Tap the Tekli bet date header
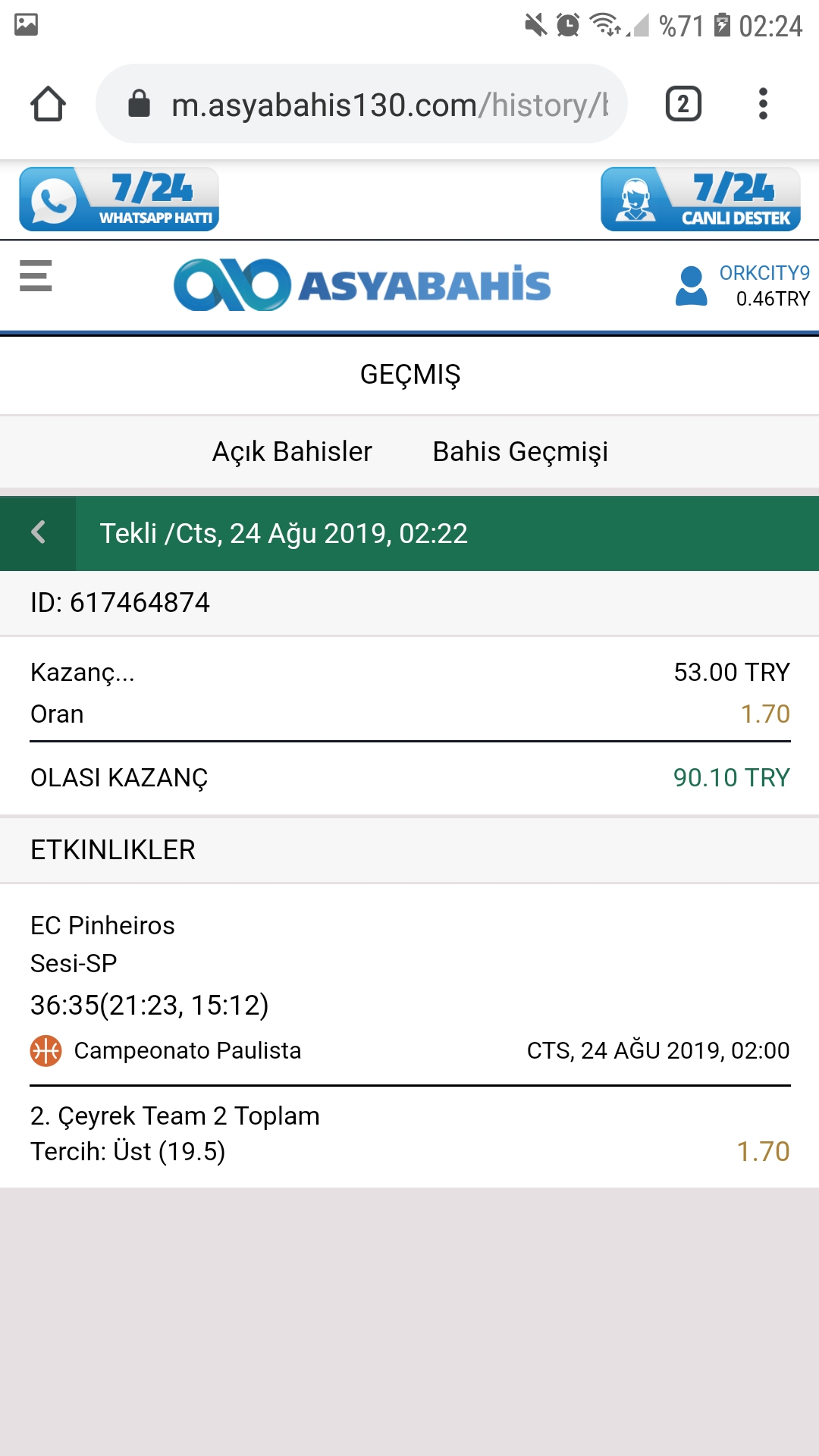 click(284, 534)
